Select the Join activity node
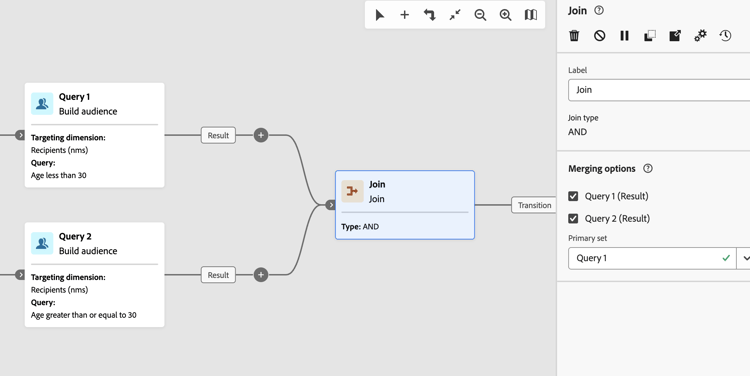 pos(405,205)
